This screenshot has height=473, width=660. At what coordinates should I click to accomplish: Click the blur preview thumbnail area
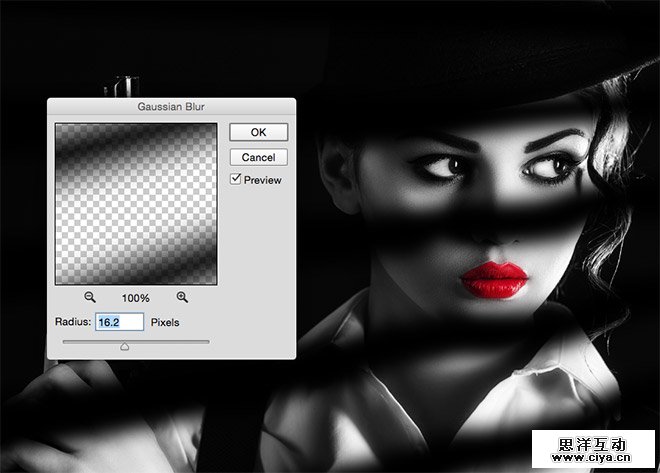136,203
